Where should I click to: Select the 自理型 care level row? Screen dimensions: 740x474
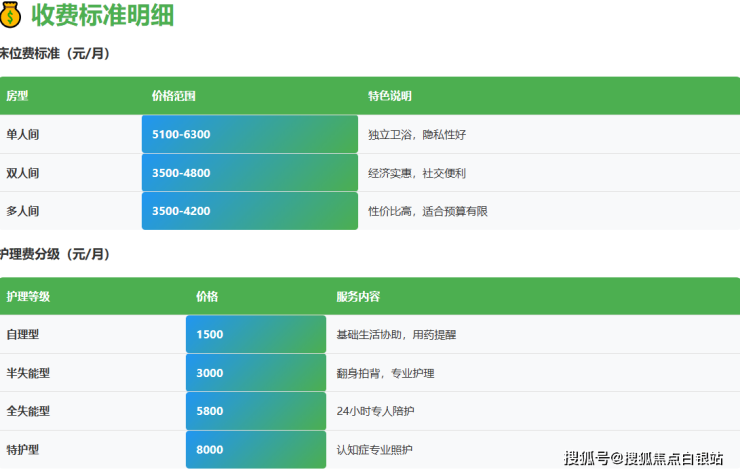[x=23, y=335]
